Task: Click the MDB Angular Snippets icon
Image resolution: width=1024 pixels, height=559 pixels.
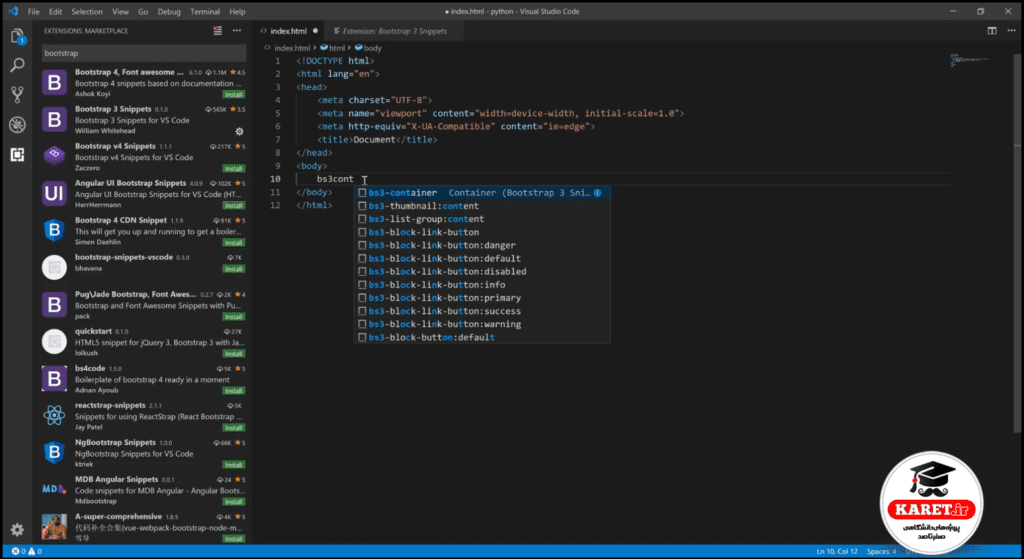Action: point(54,490)
